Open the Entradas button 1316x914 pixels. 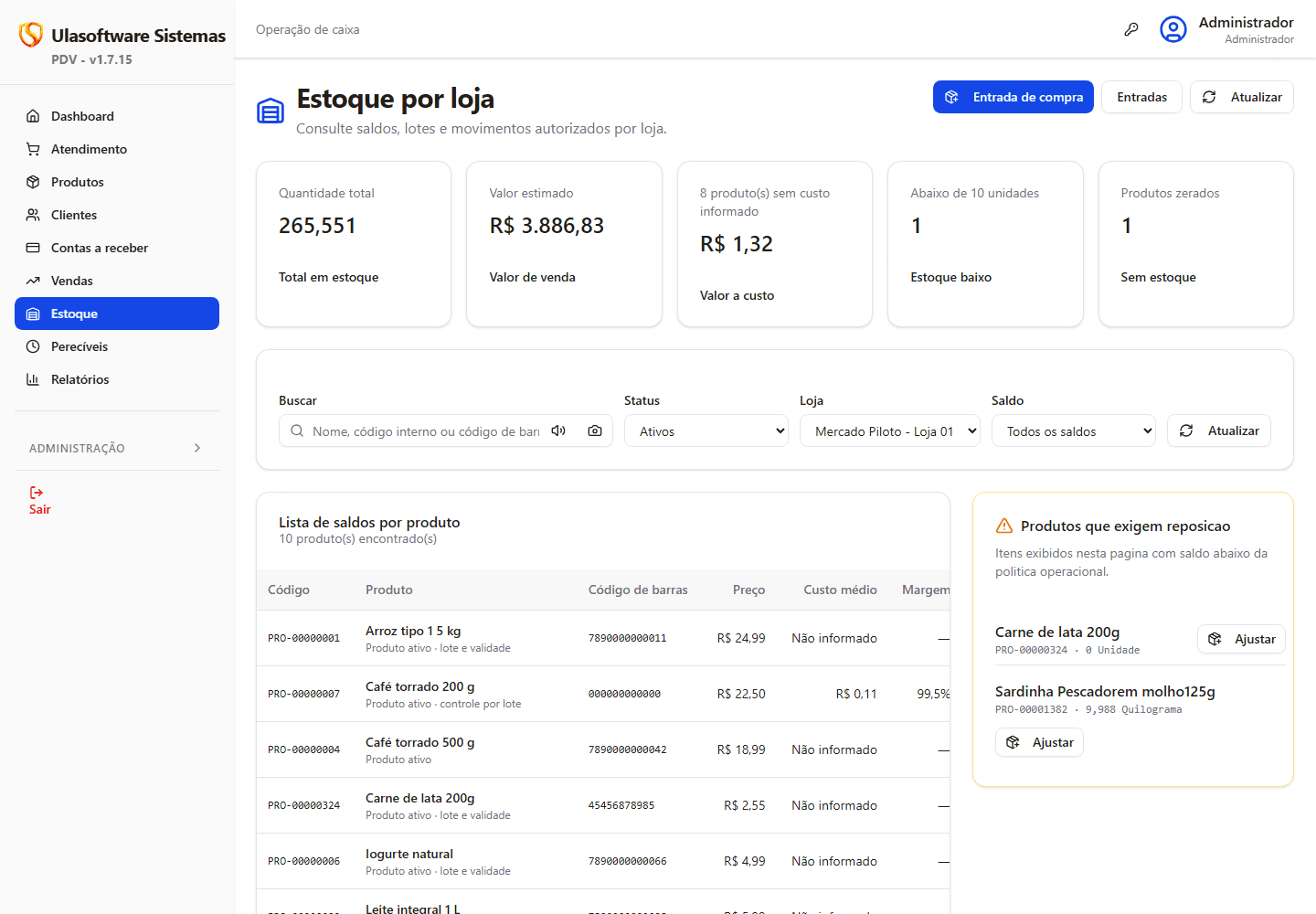tap(1141, 97)
